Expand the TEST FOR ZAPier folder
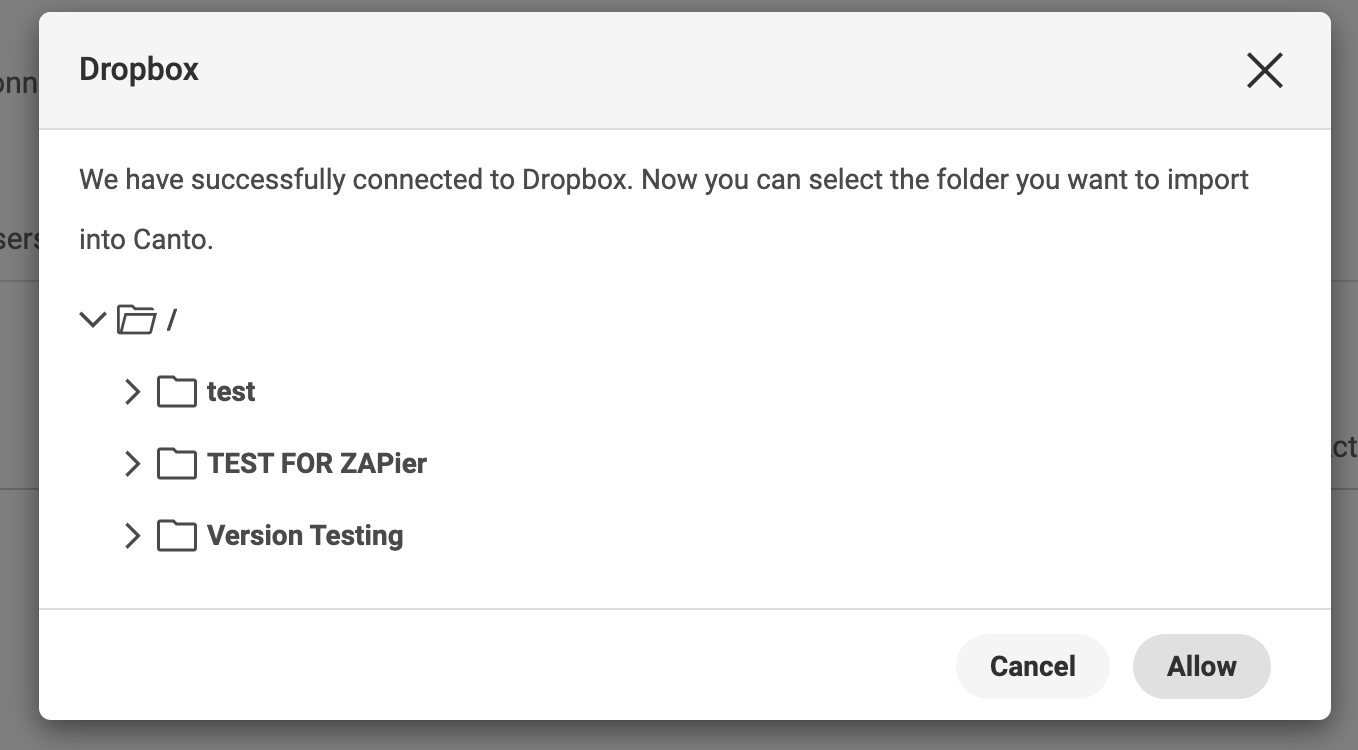This screenshot has width=1358, height=750. 132,464
